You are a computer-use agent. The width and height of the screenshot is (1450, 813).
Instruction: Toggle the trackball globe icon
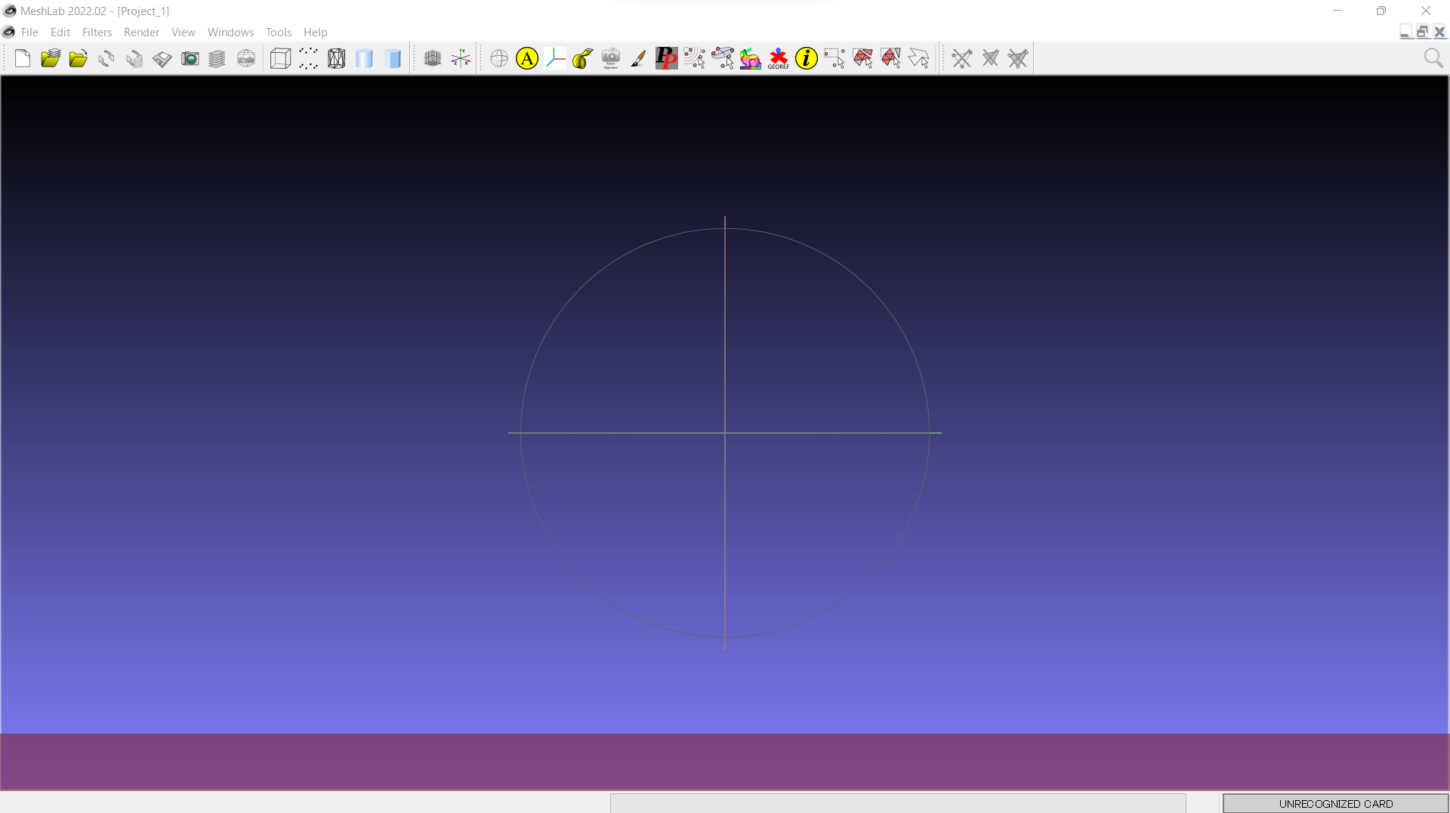(499, 59)
